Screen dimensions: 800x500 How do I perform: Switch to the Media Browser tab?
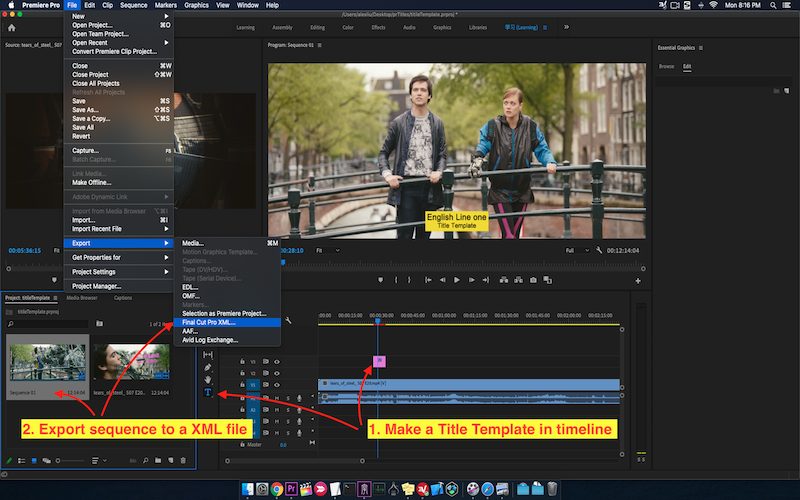click(x=82, y=298)
